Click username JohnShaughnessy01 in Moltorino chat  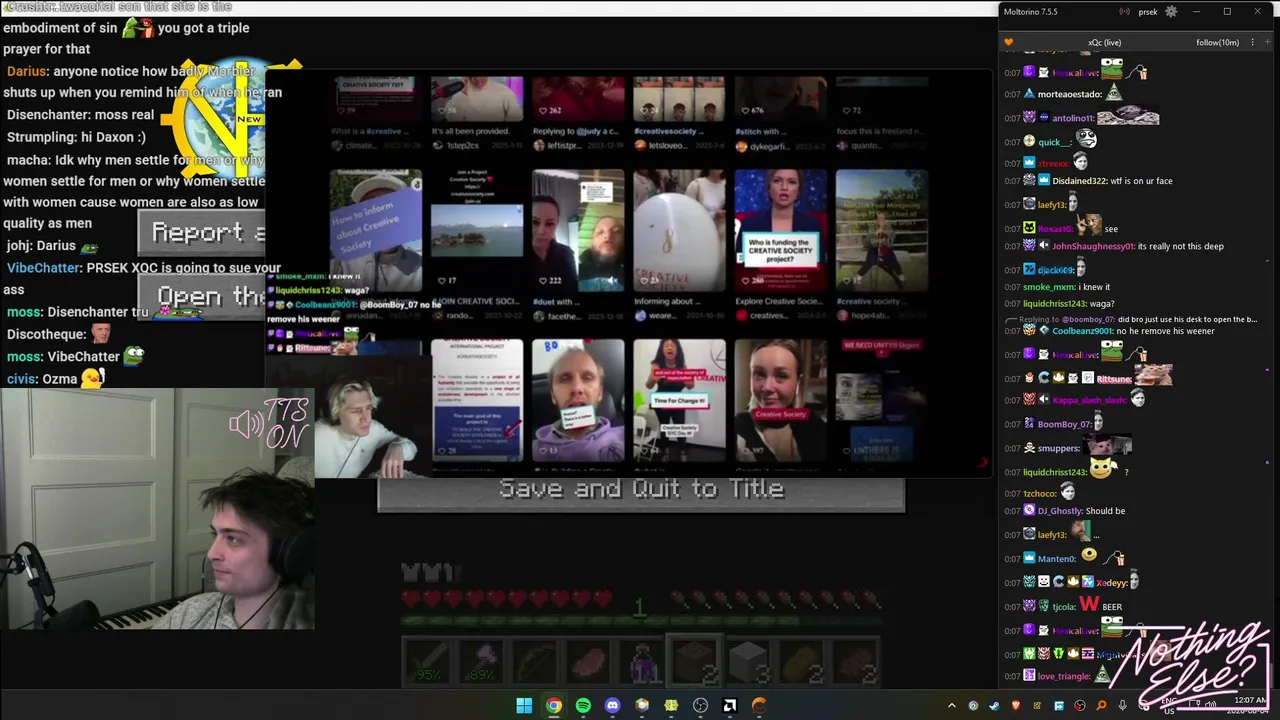(1093, 246)
